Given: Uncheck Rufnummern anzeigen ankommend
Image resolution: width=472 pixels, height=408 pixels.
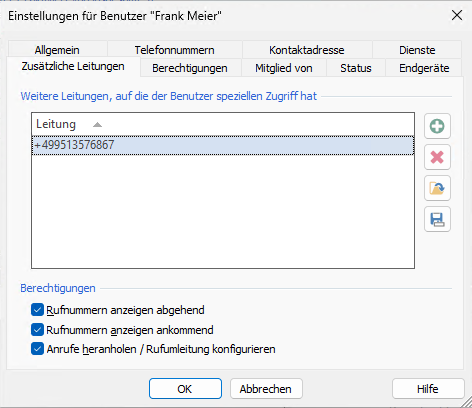Looking at the screenshot, I should tap(37, 330).
